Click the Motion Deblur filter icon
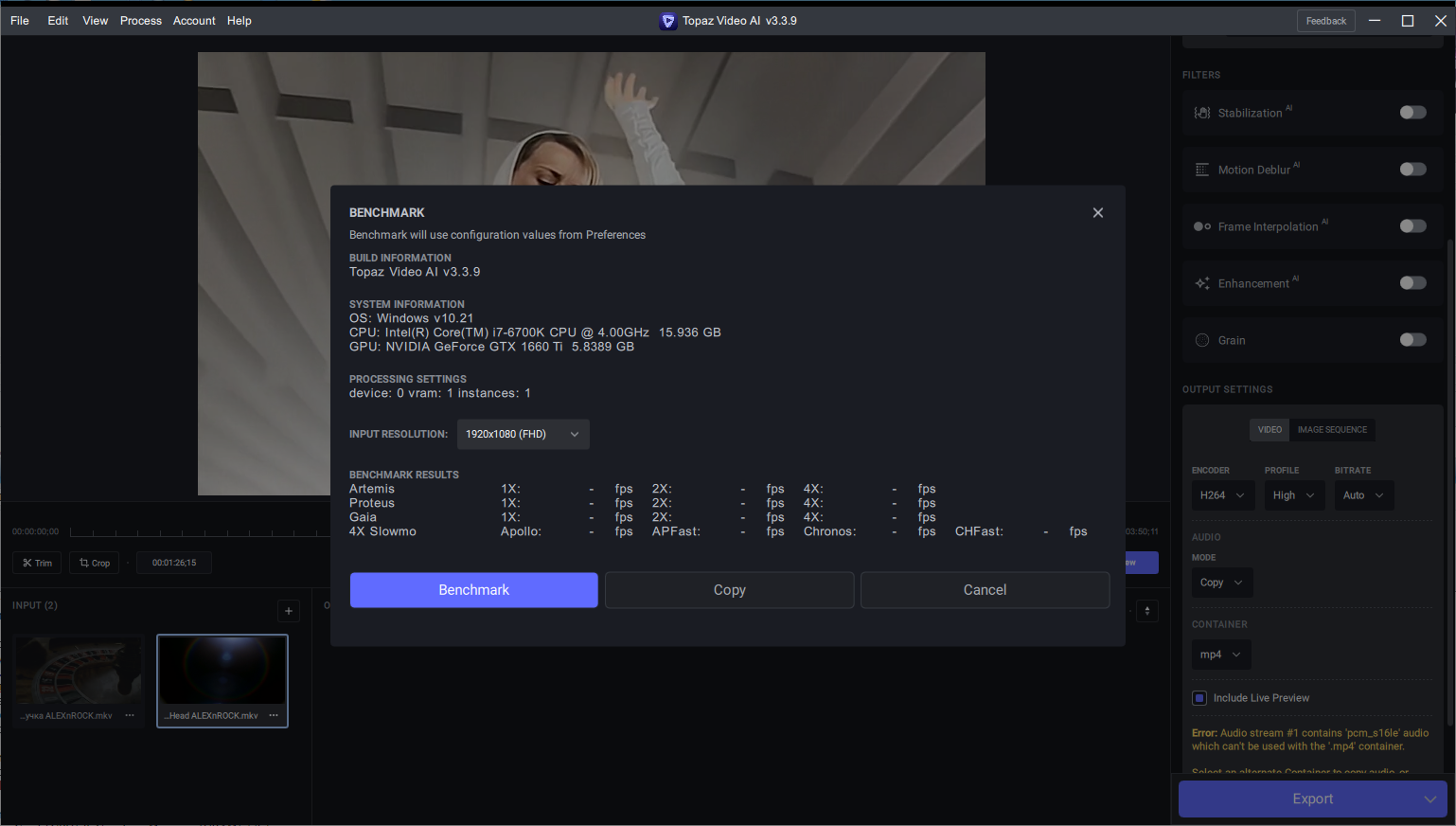 click(1202, 170)
